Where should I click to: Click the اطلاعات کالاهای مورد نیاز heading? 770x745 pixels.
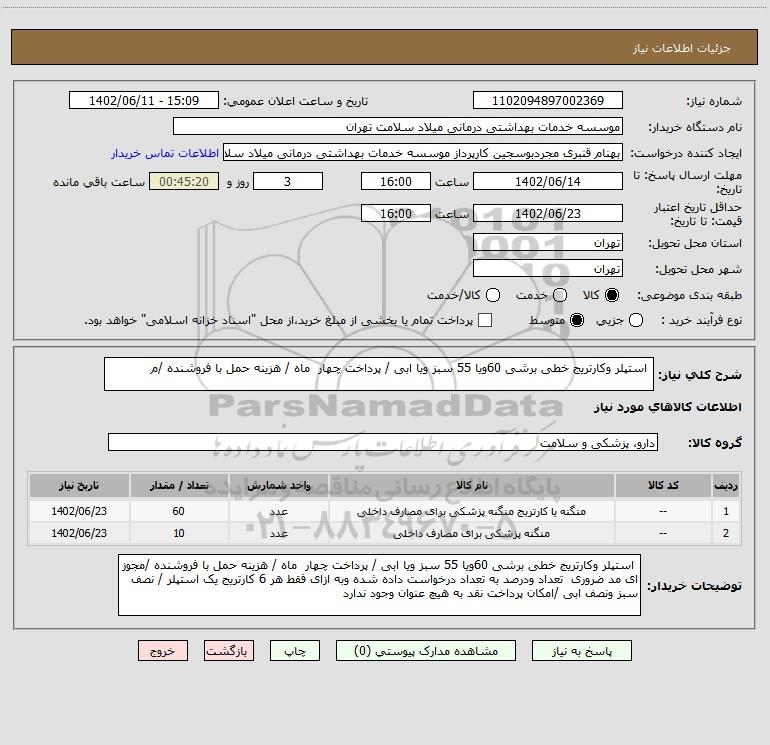(x=667, y=407)
